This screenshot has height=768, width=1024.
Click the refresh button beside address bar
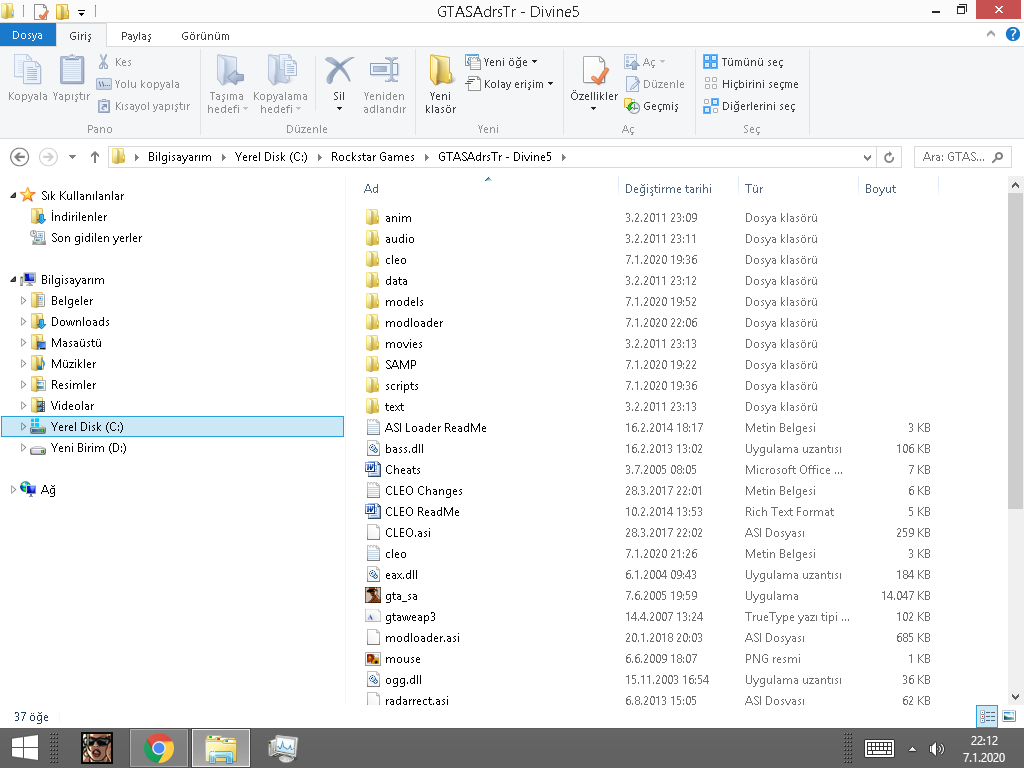pos(889,157)
